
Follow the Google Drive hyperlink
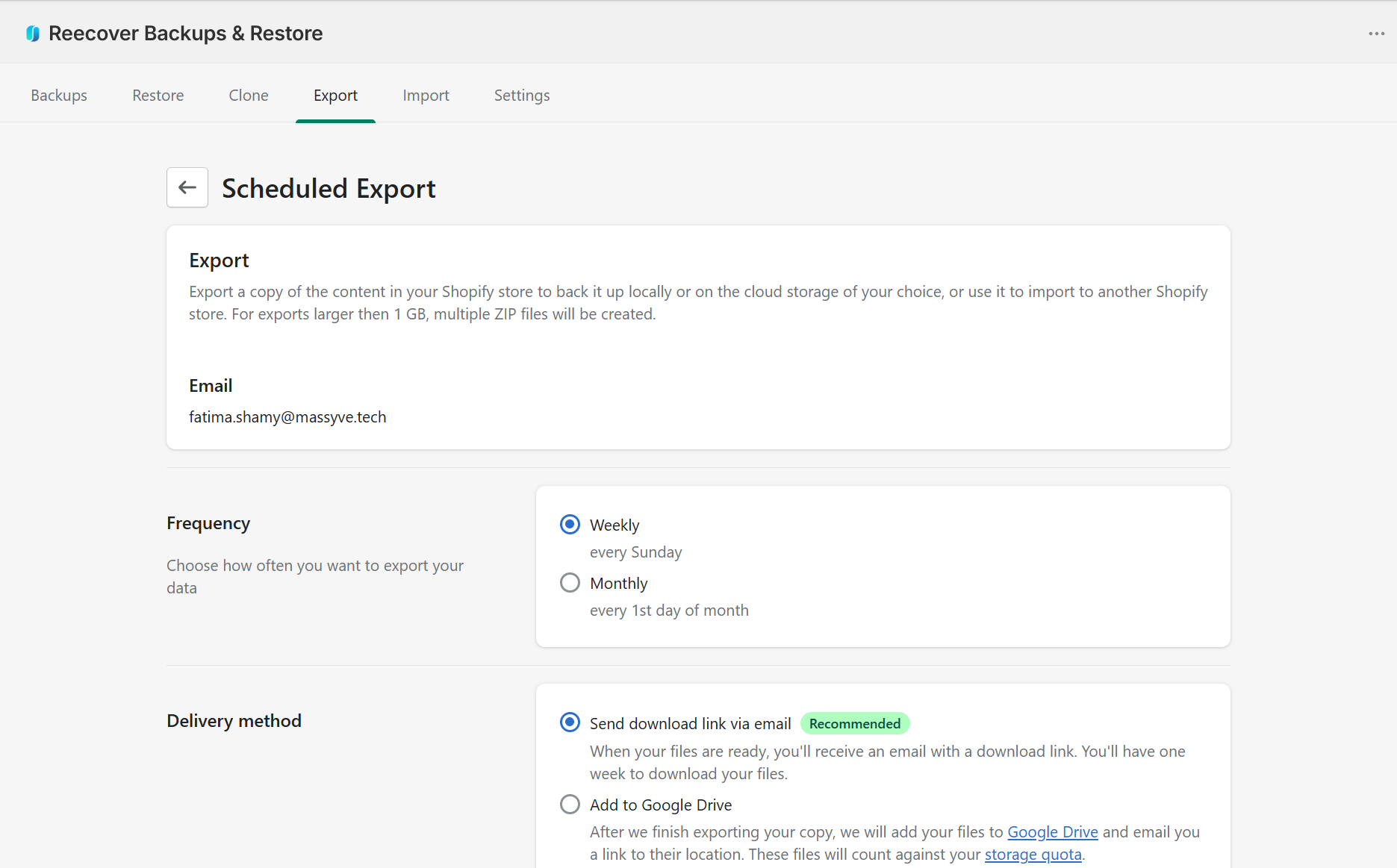(x=1053, y=832)
